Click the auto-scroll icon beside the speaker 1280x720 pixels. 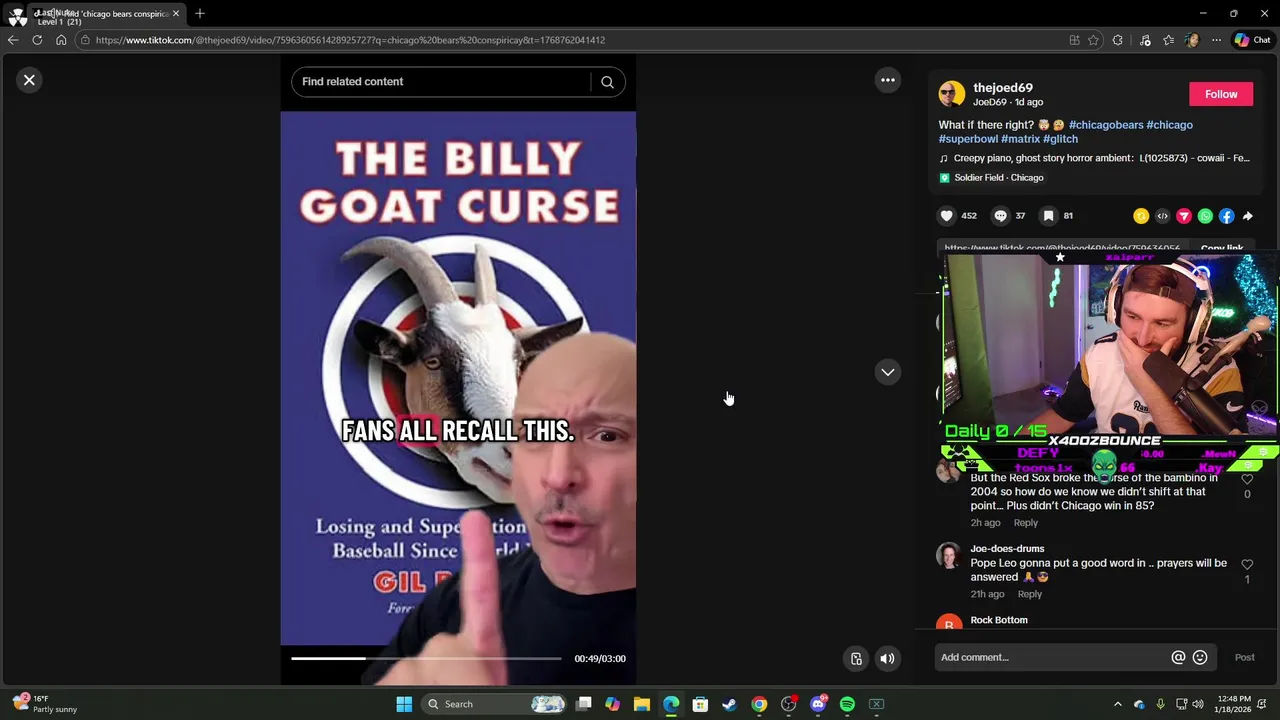click(856, 658)
